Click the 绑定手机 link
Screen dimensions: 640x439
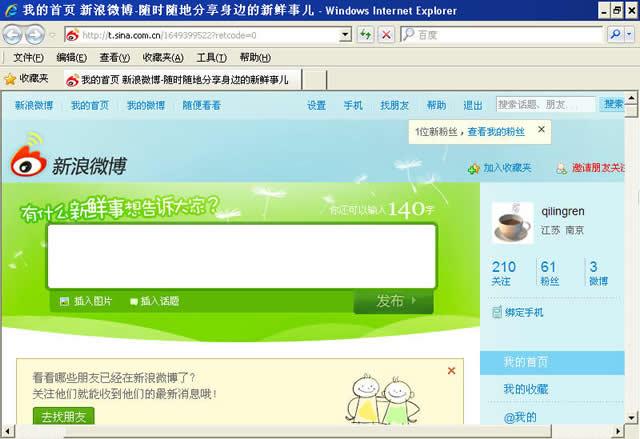(524, 313)
